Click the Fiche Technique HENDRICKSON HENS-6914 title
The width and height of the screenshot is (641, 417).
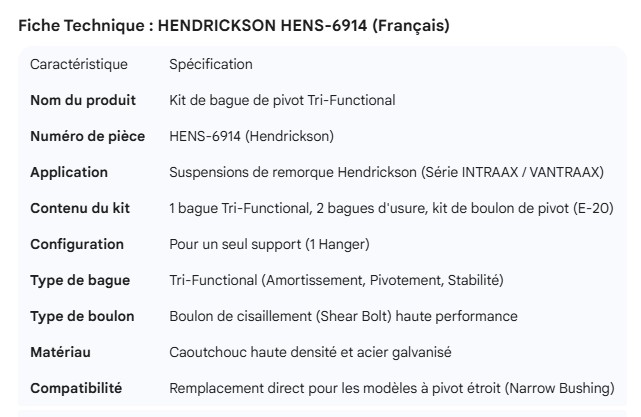click(234, 26)
